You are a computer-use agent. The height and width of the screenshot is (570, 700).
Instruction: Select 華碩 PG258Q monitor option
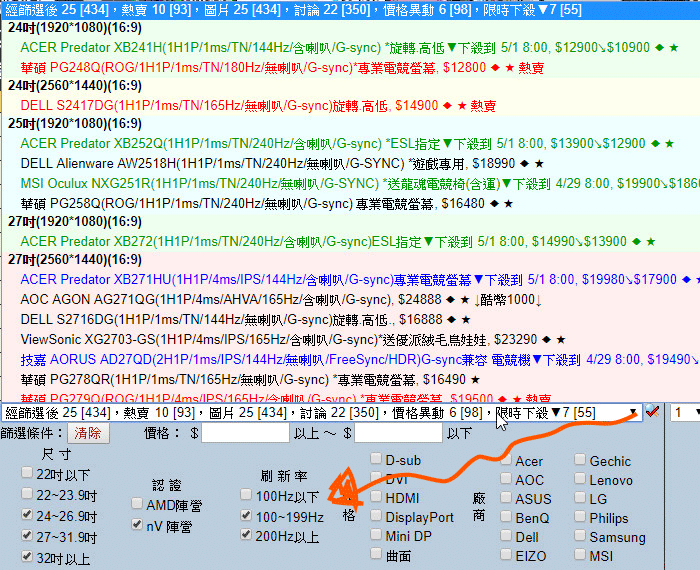point(350,204)
